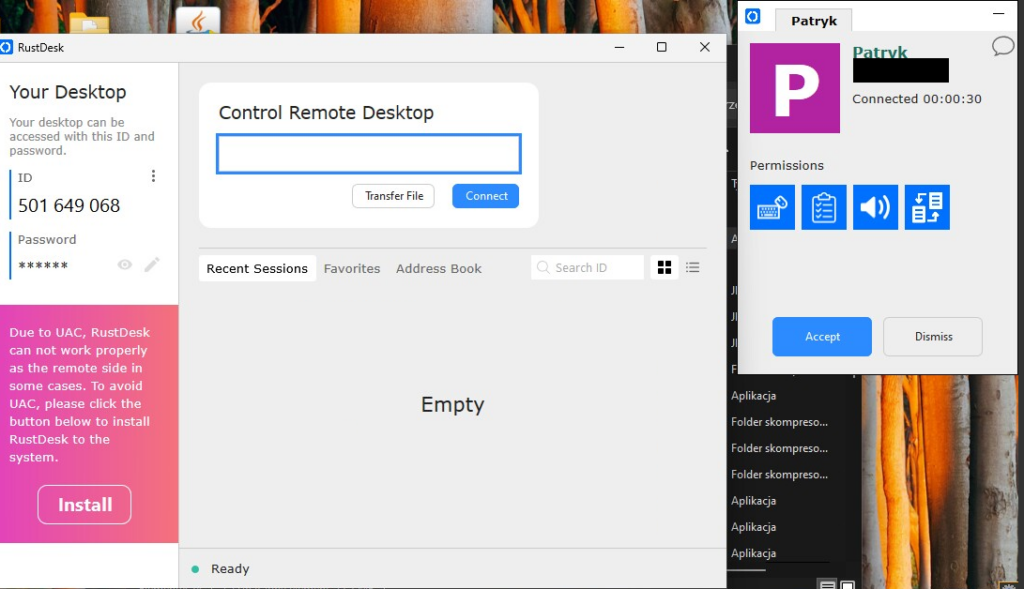Switch sessions to list view
The height and width of the screenshot is (589, 1024).
coord(693,268)
